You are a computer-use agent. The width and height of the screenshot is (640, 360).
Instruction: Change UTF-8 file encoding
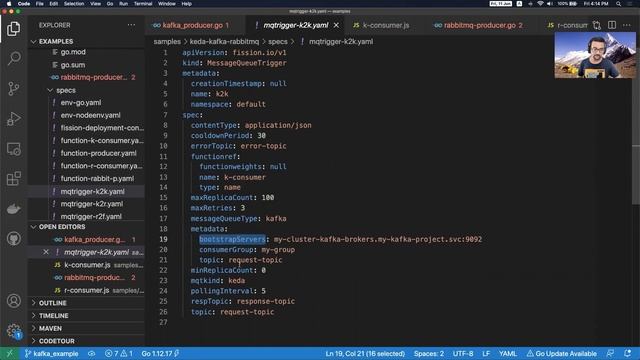click(x=463, y=353)
